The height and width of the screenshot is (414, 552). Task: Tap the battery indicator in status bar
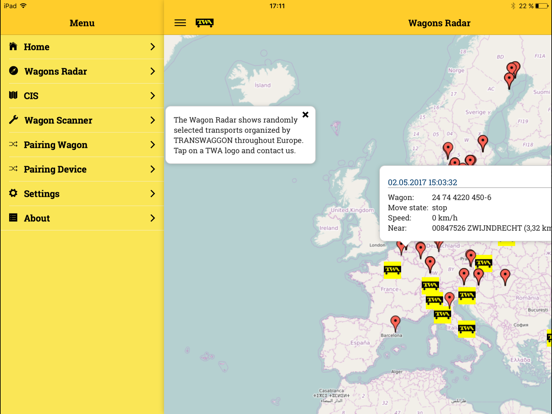pos(541,6)
